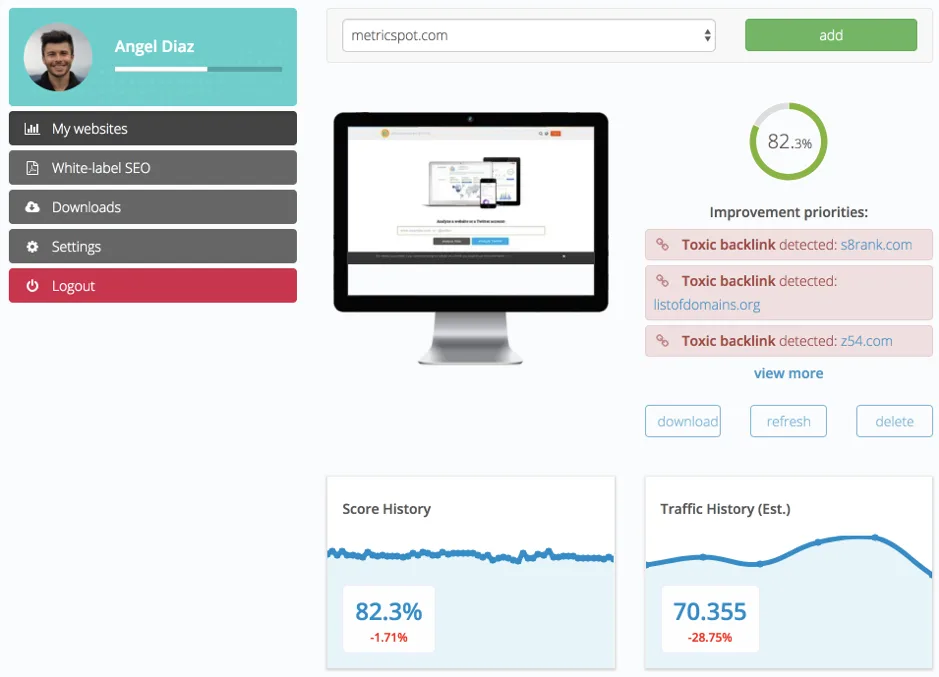Viewport: 939px width, 677px height.
Task: Click link icon in z54.com toxic backlink row
Action: pyautogui.click(x=662, y=340)
